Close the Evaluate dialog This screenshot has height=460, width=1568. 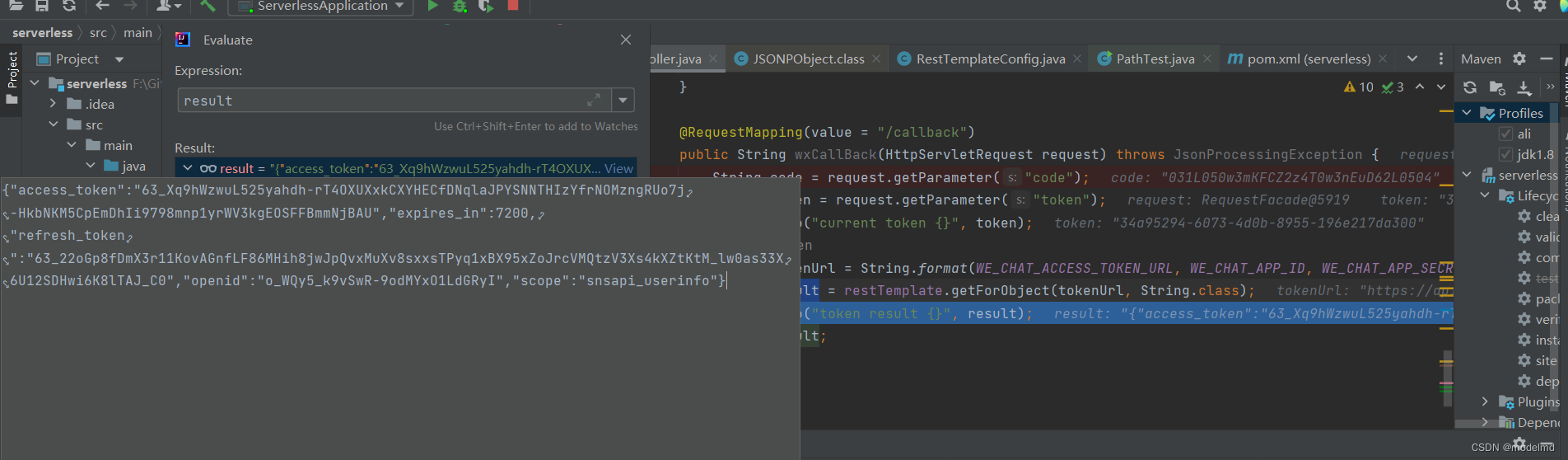click(x=626, y=40)
